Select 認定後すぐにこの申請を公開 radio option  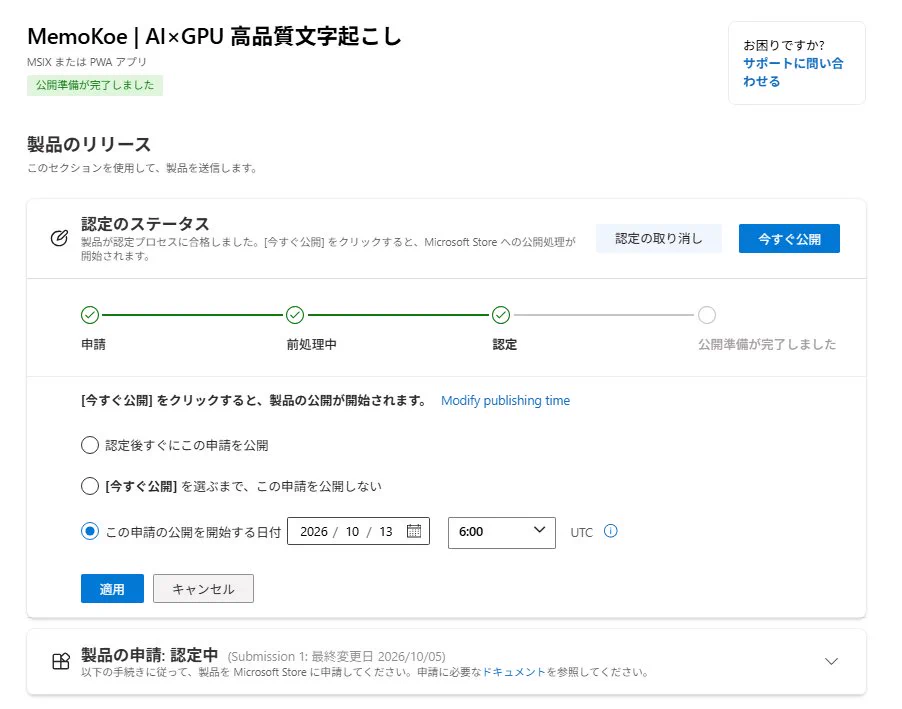point(90,445)
